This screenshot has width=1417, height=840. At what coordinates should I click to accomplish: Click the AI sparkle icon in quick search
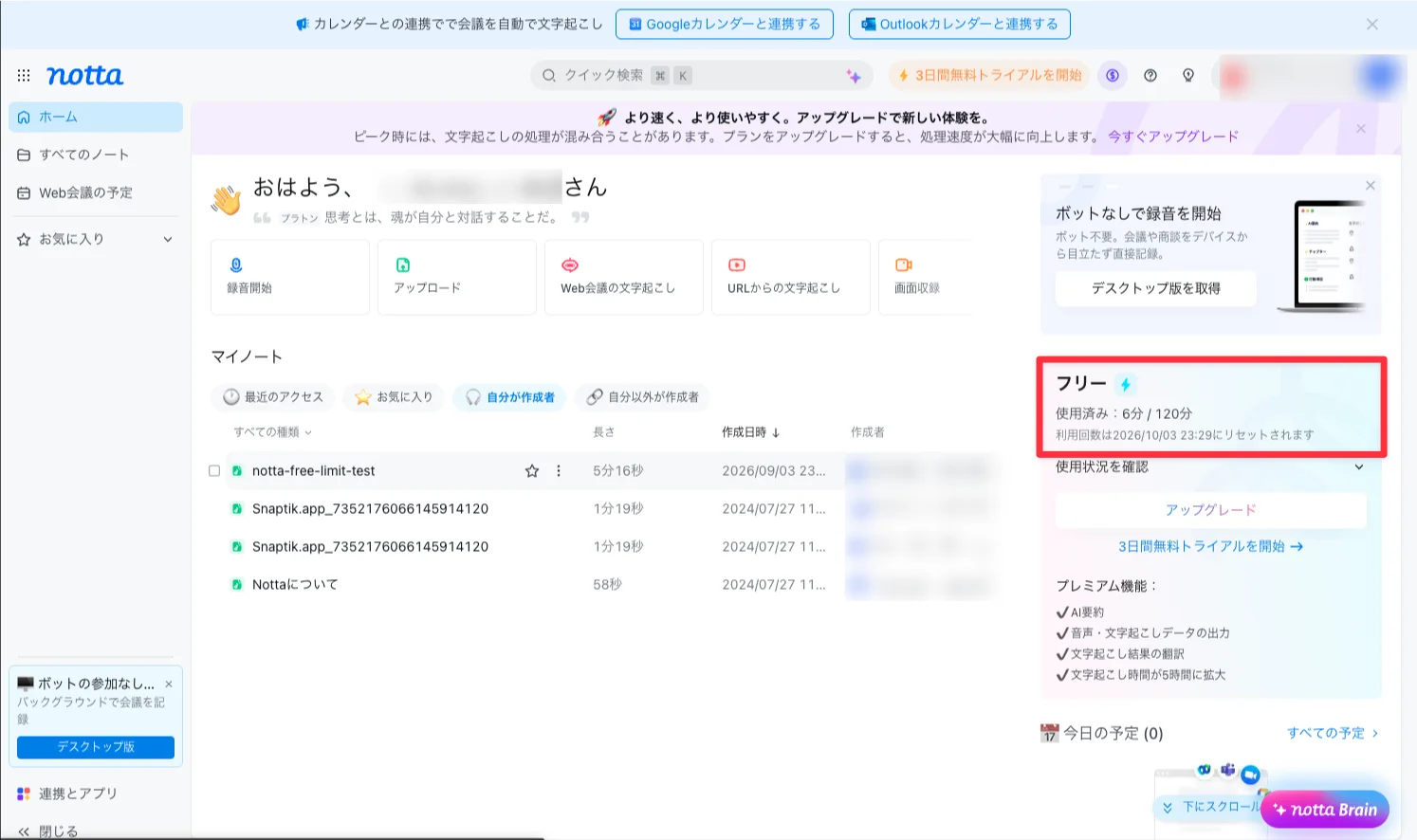(x=854, y=76)
